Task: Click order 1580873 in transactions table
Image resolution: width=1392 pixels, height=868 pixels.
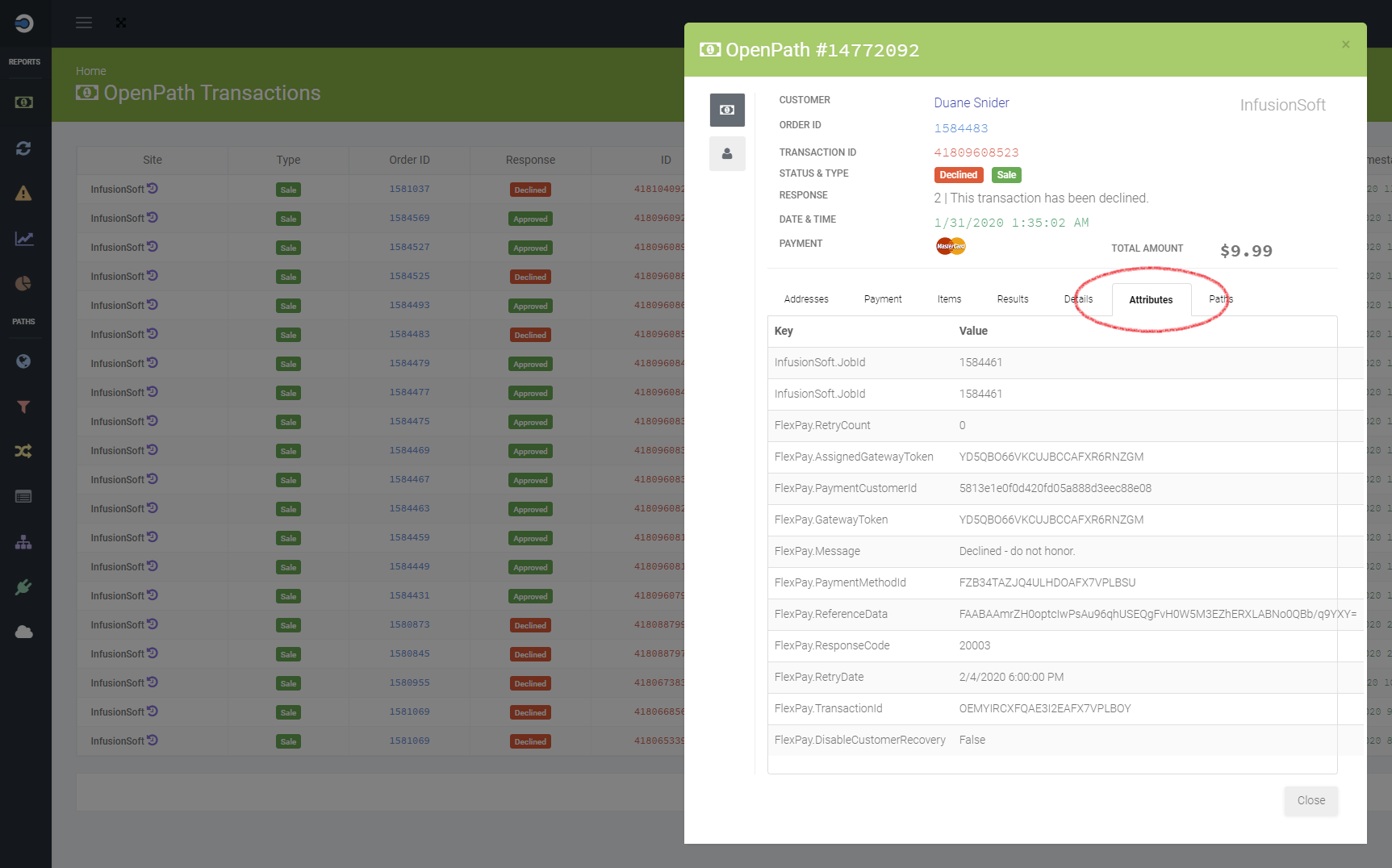Action: coord(409,624)
